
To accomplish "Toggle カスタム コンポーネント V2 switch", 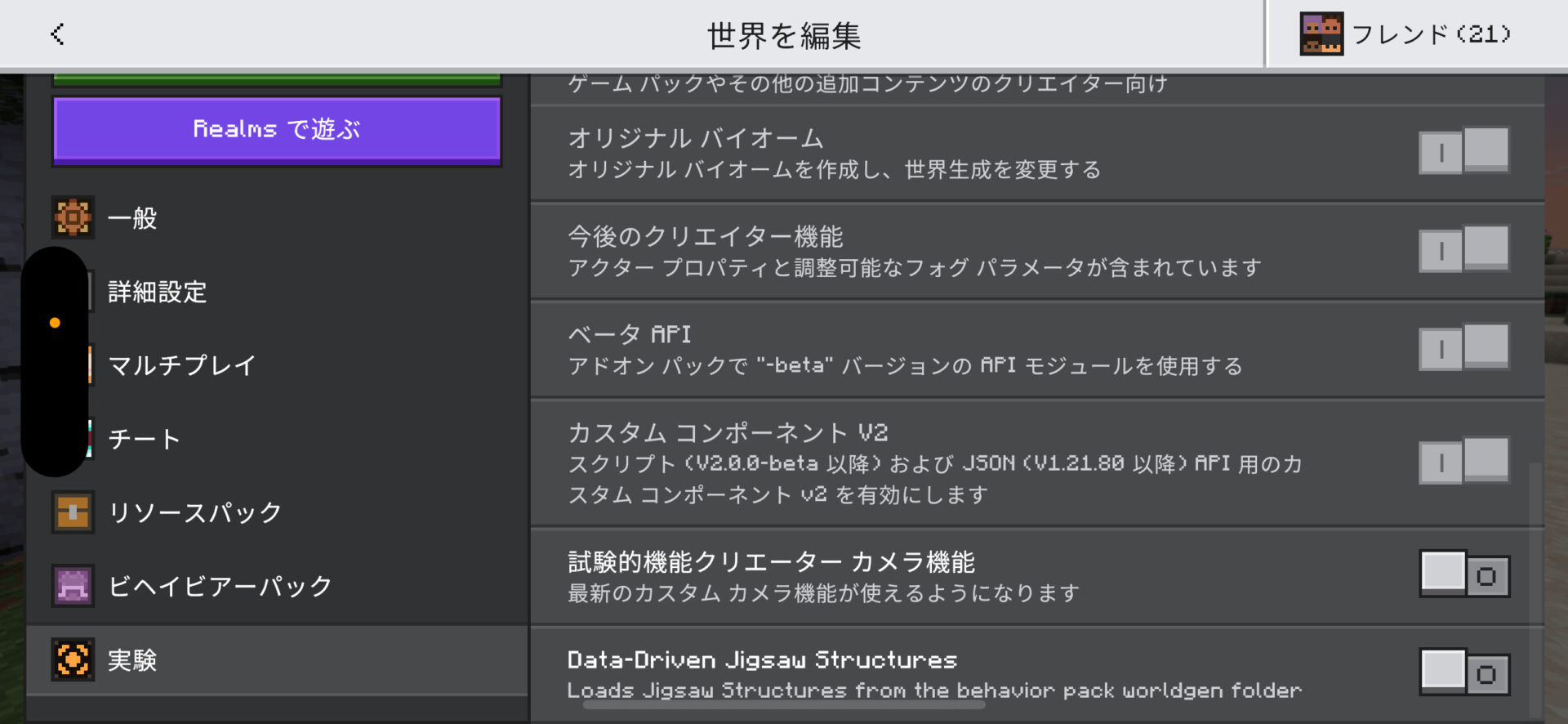I will click(x=1463, y=462).
